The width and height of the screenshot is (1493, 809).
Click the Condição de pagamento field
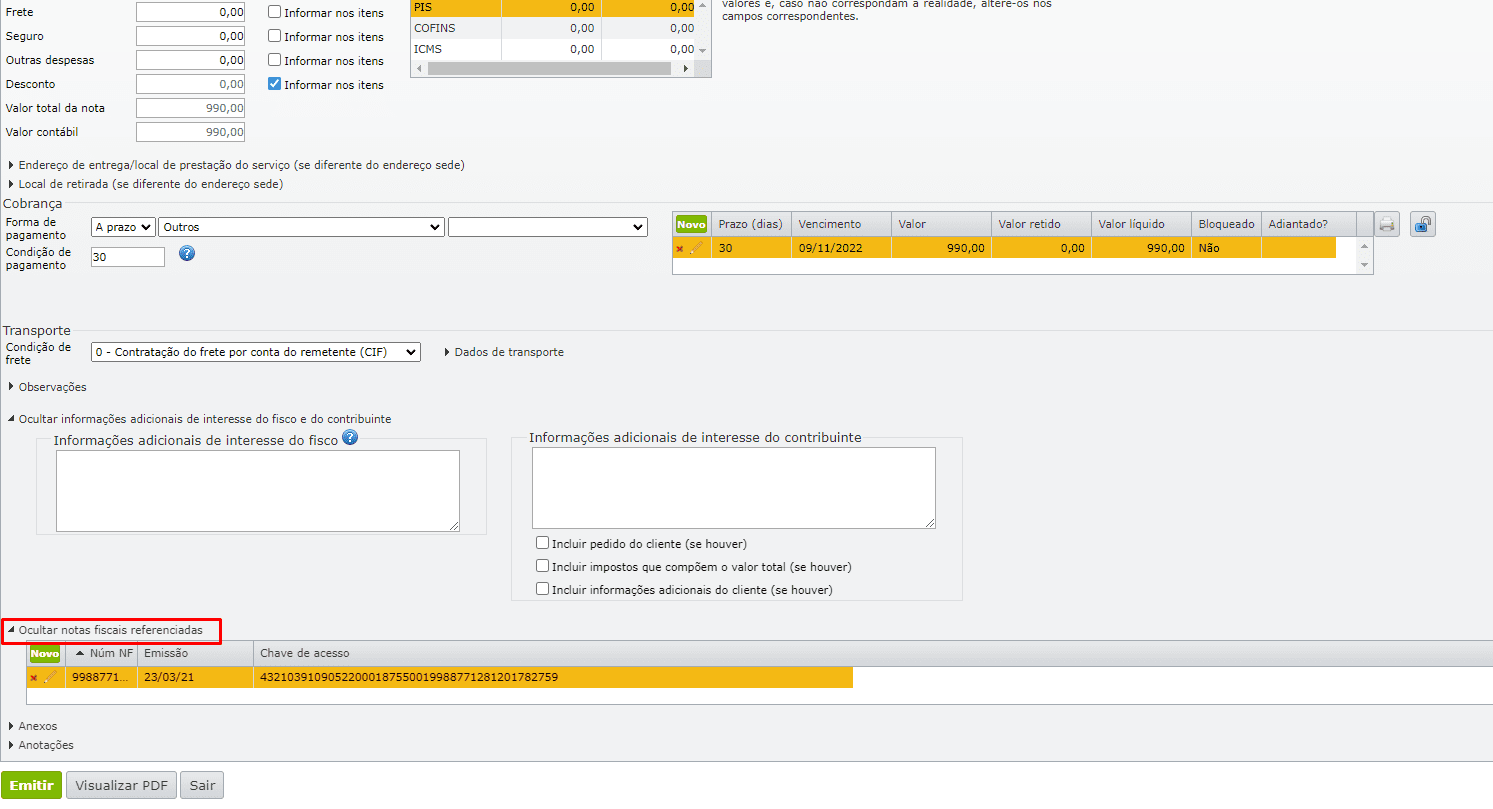[128, 257]
